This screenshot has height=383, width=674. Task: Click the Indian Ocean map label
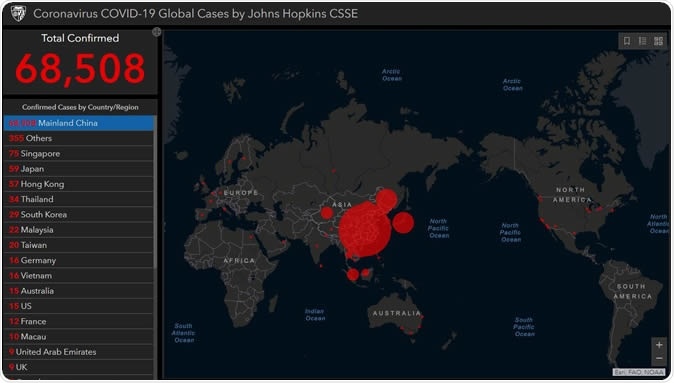[315, 315]
